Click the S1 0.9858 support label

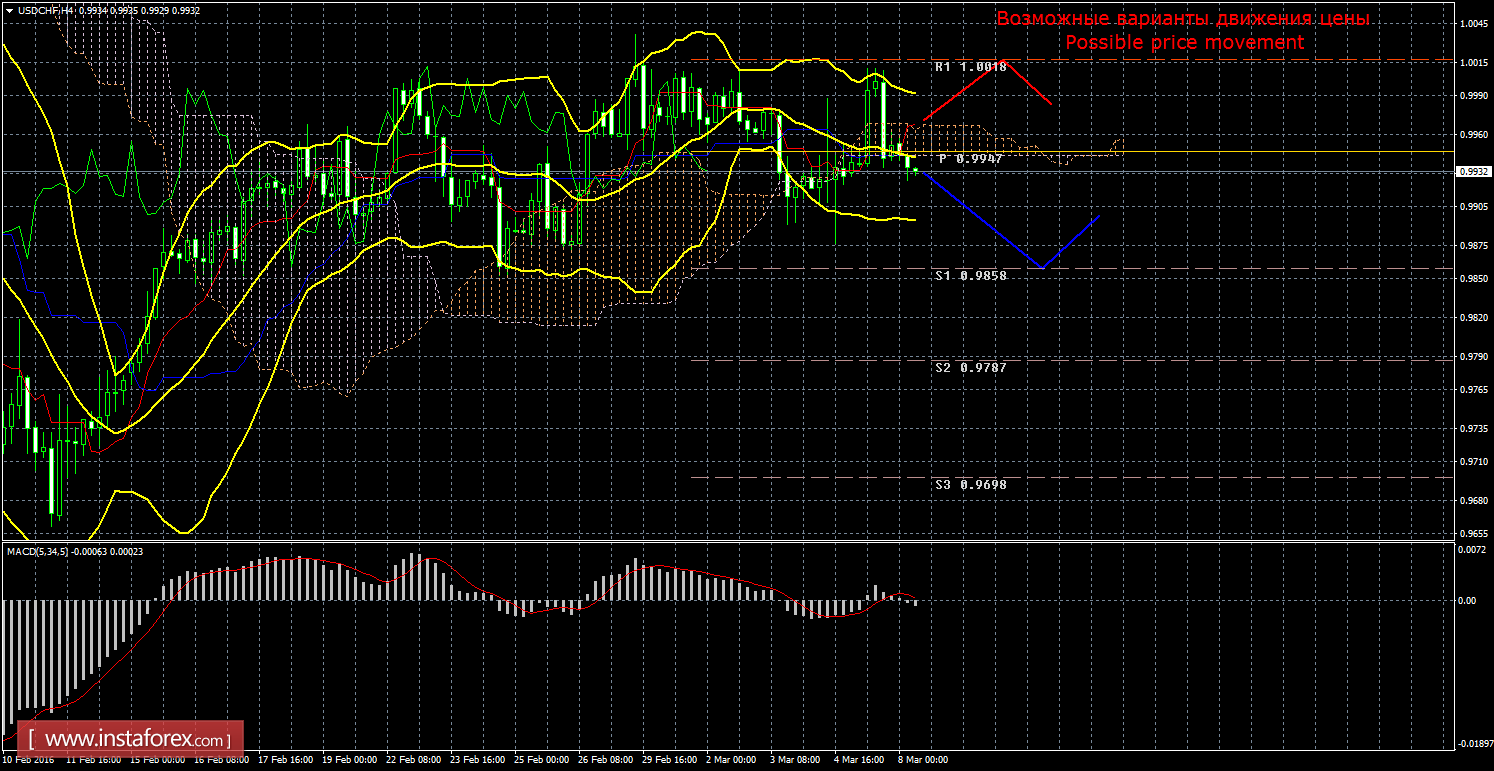pos(970,274)
